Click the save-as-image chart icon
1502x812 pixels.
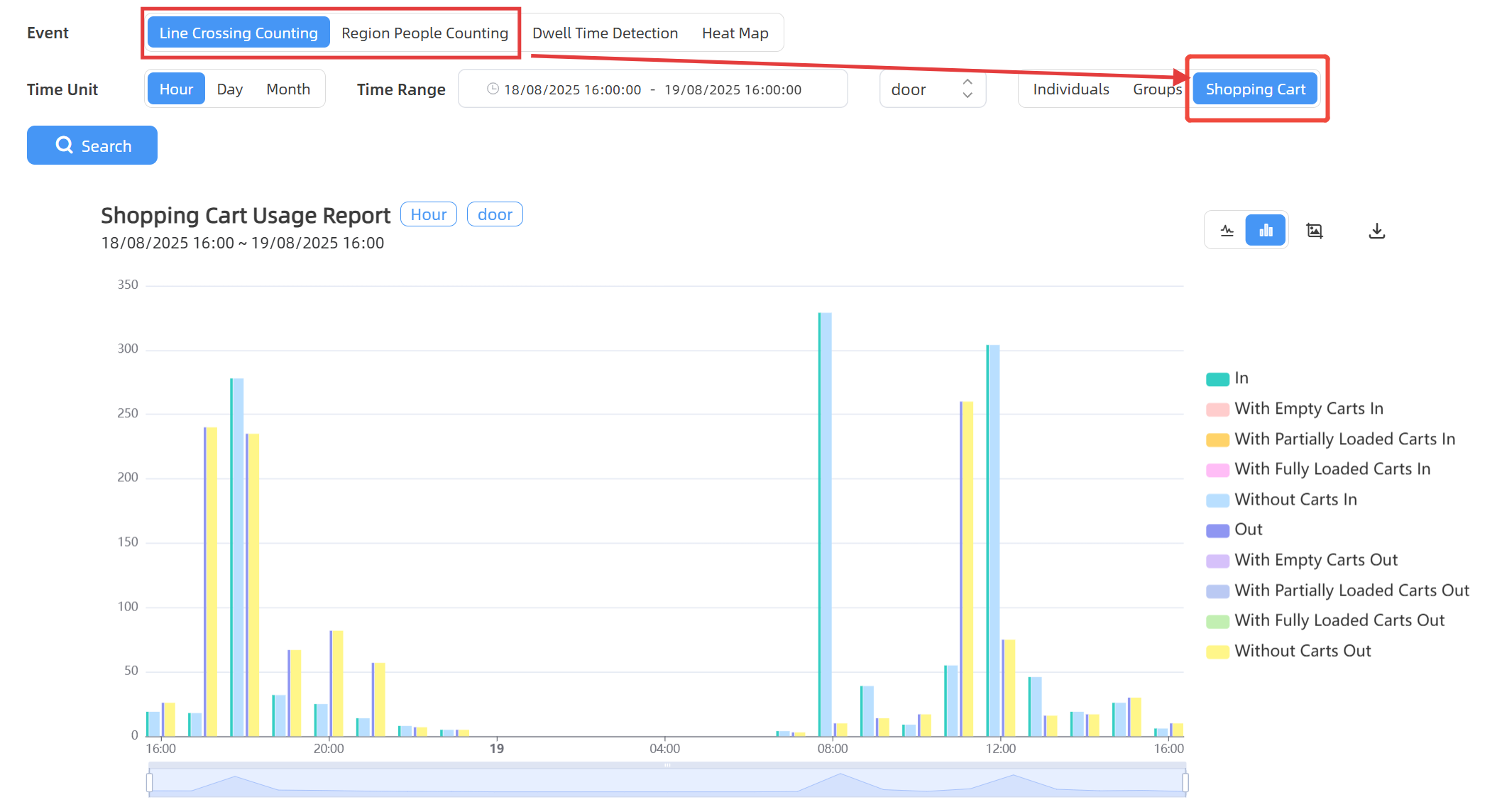[1315, 231]
